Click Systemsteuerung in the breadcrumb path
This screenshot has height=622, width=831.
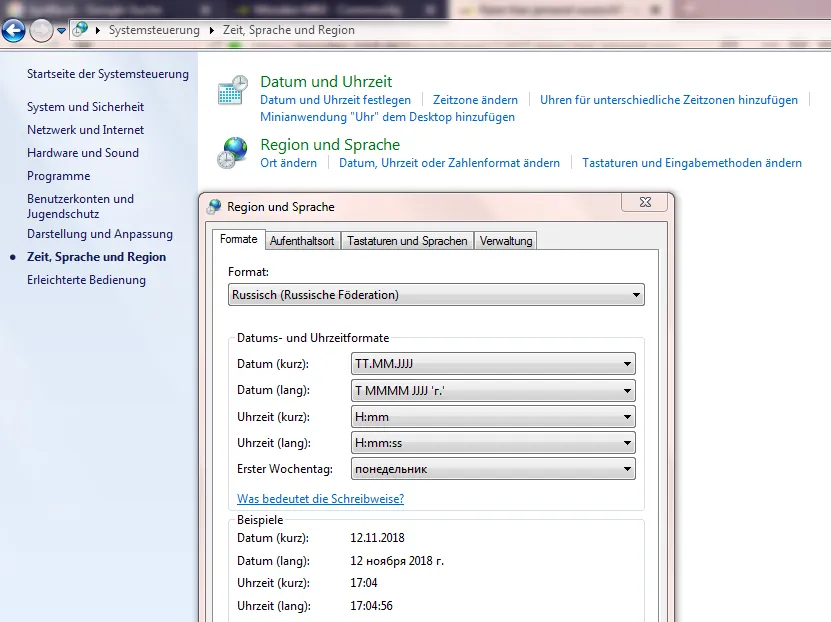pyautogui.click(x=154, y=30)
